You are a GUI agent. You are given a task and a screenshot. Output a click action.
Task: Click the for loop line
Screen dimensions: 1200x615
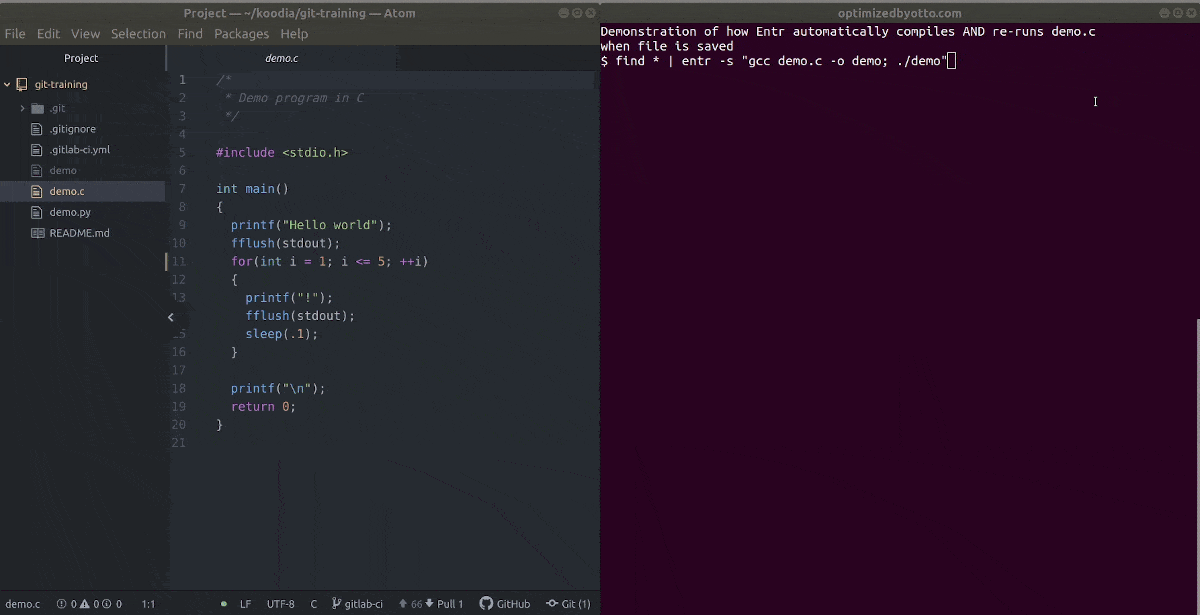[329, 261]
